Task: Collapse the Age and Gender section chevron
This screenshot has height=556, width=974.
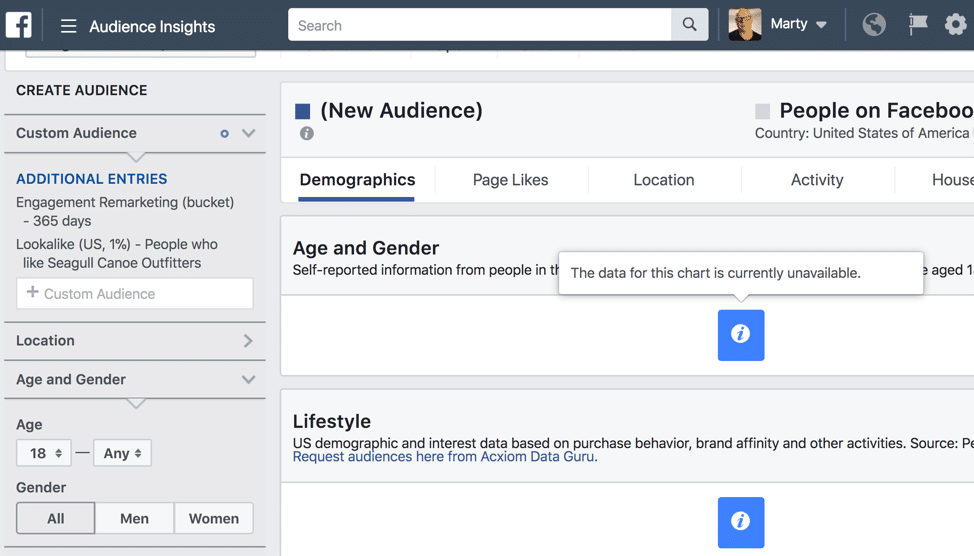Action: point(248,380)
